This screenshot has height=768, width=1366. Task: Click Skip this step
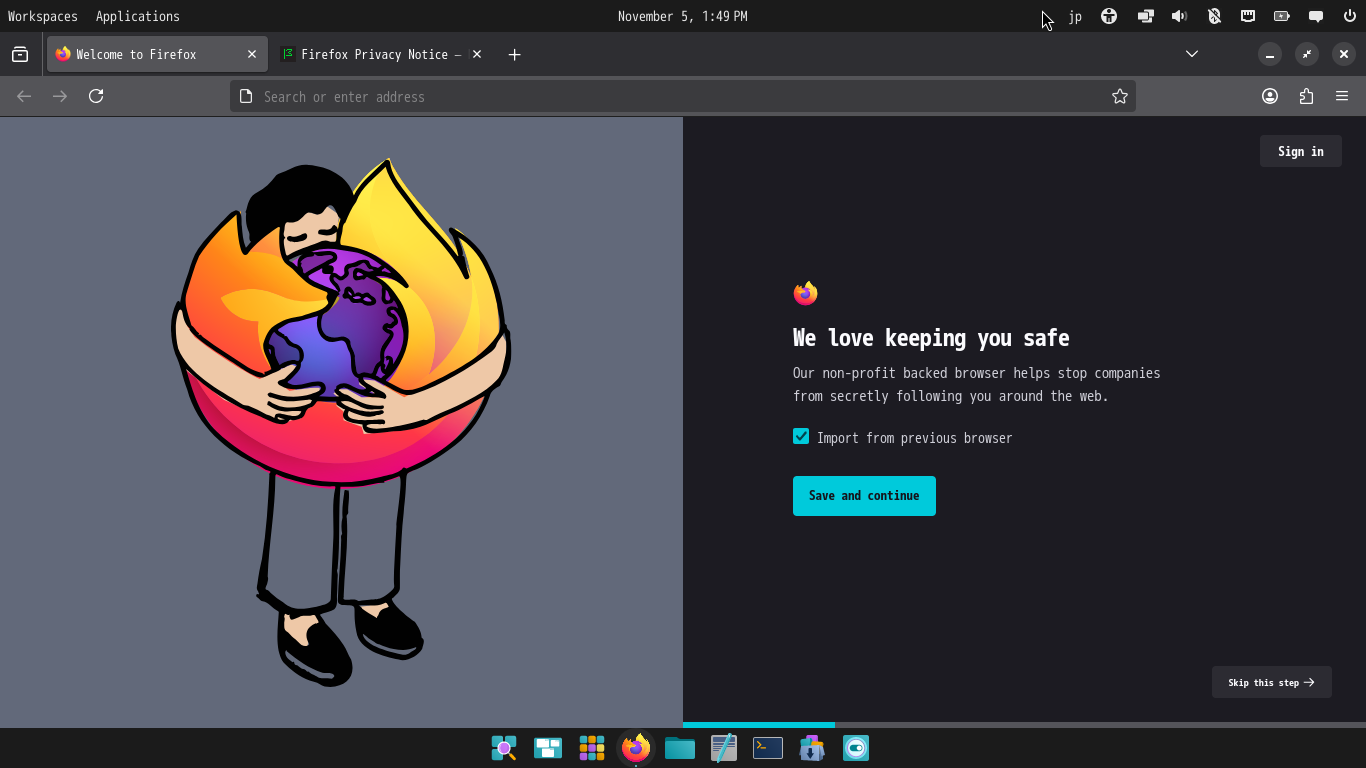pos(1272,682)
